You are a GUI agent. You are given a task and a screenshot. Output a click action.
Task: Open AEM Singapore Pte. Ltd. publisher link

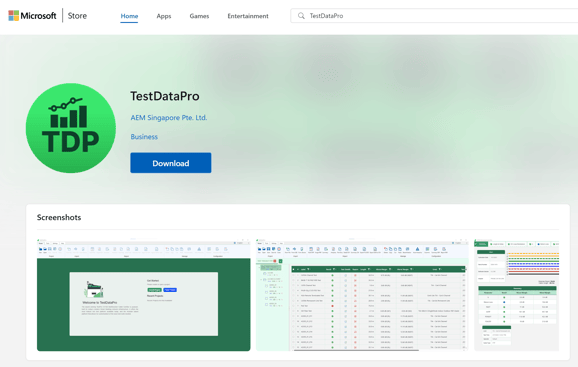click(x=169, y=118)
